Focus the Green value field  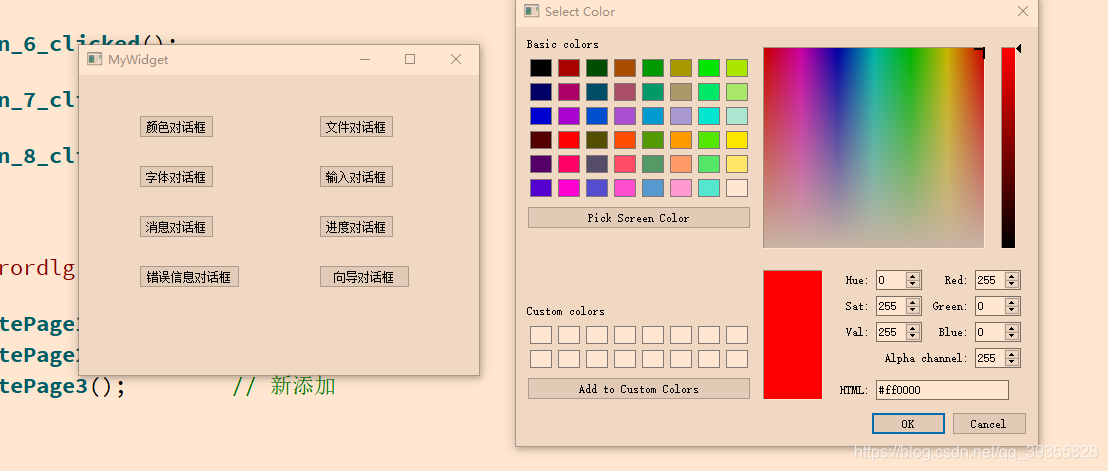991,306
